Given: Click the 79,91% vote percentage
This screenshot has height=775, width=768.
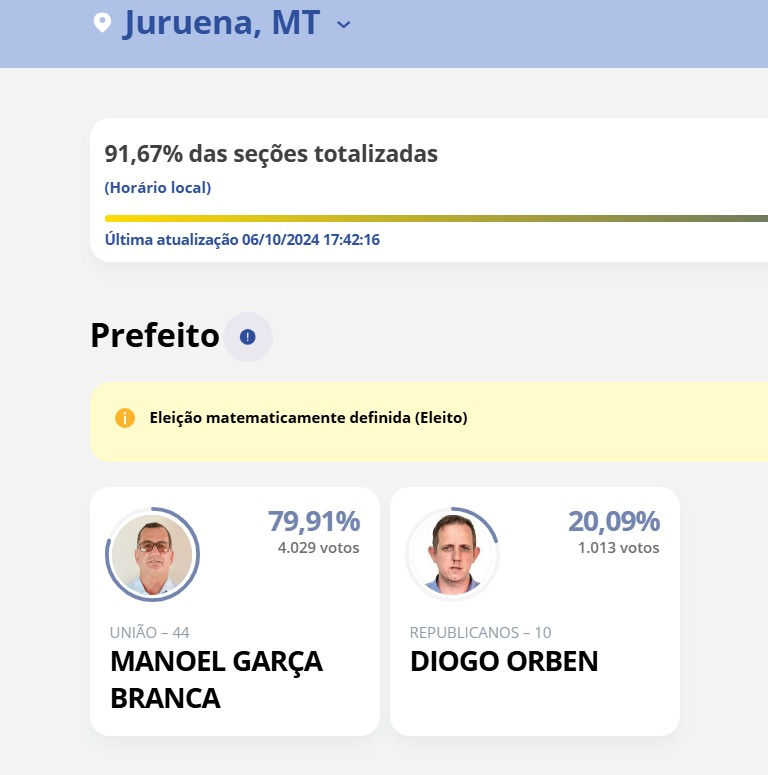Looking at the screenshot, I should (313, 521).
